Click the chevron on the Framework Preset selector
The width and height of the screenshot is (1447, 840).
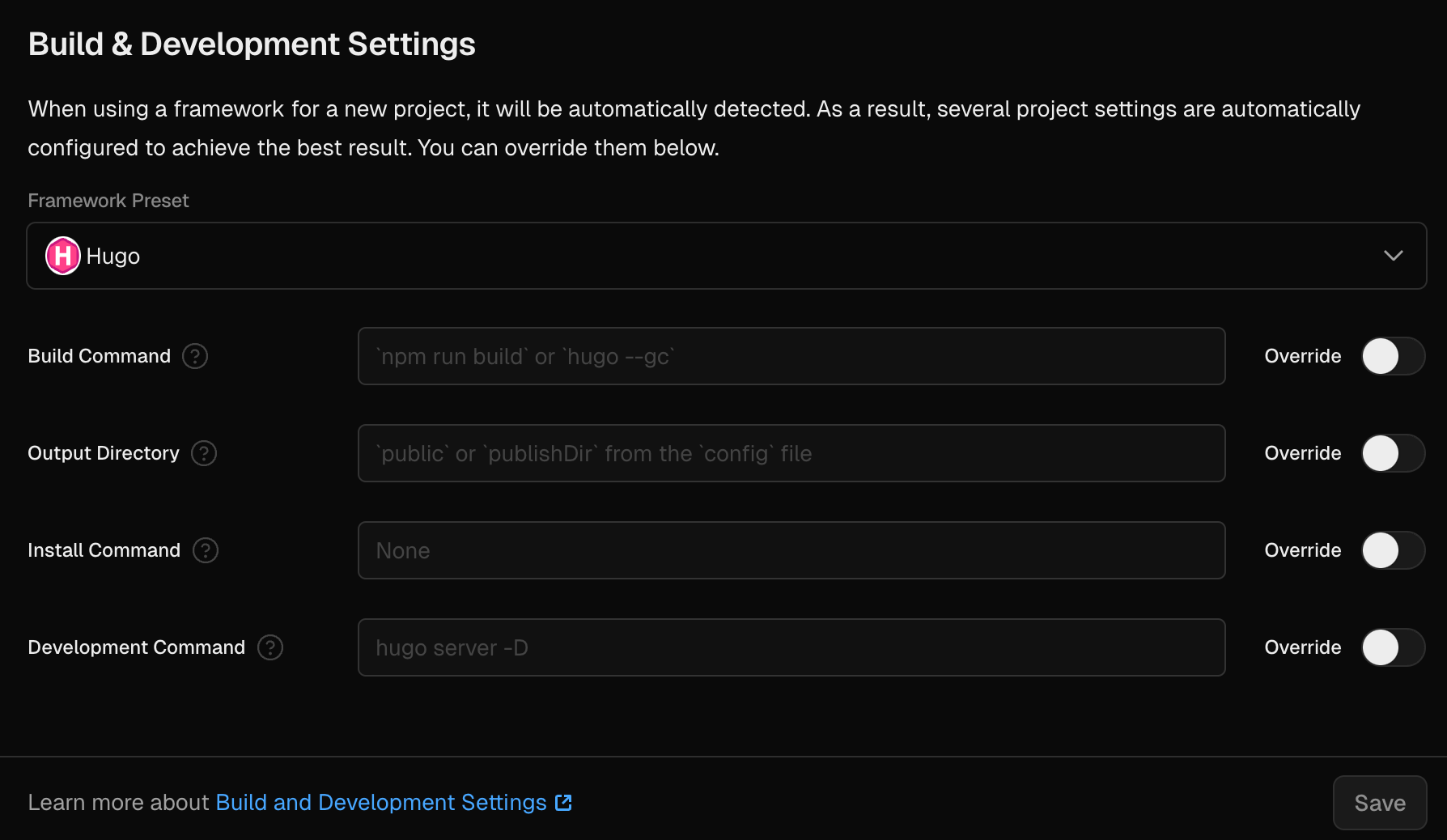[1394, 256]
